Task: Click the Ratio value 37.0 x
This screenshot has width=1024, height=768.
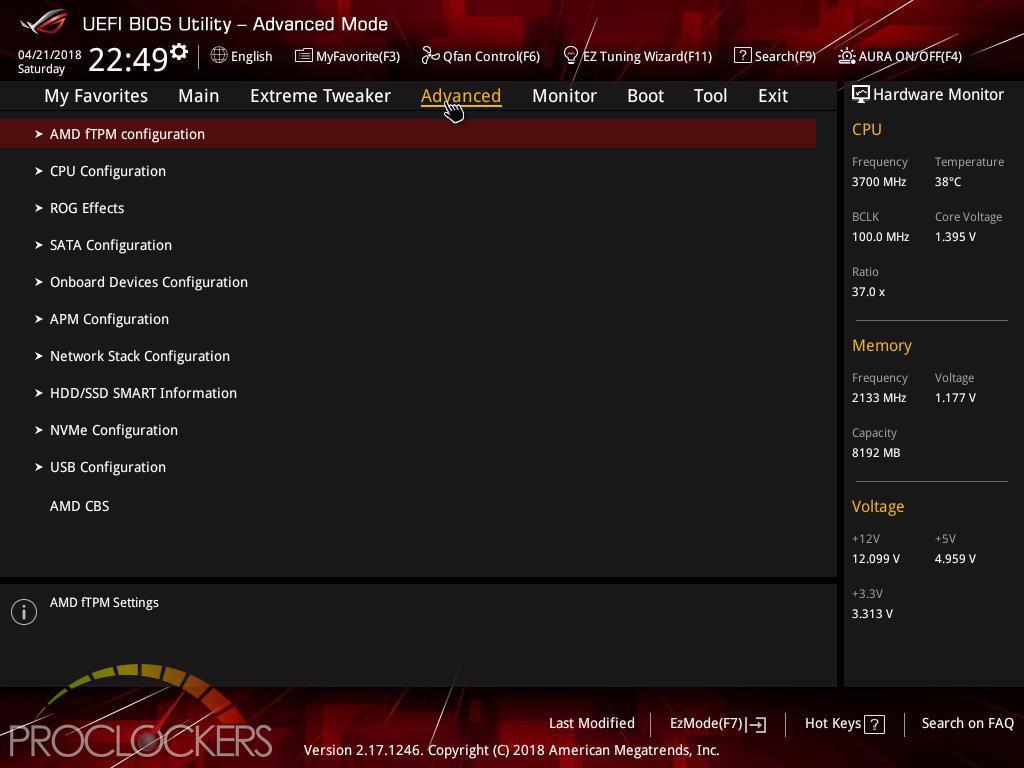Action: 868,291
